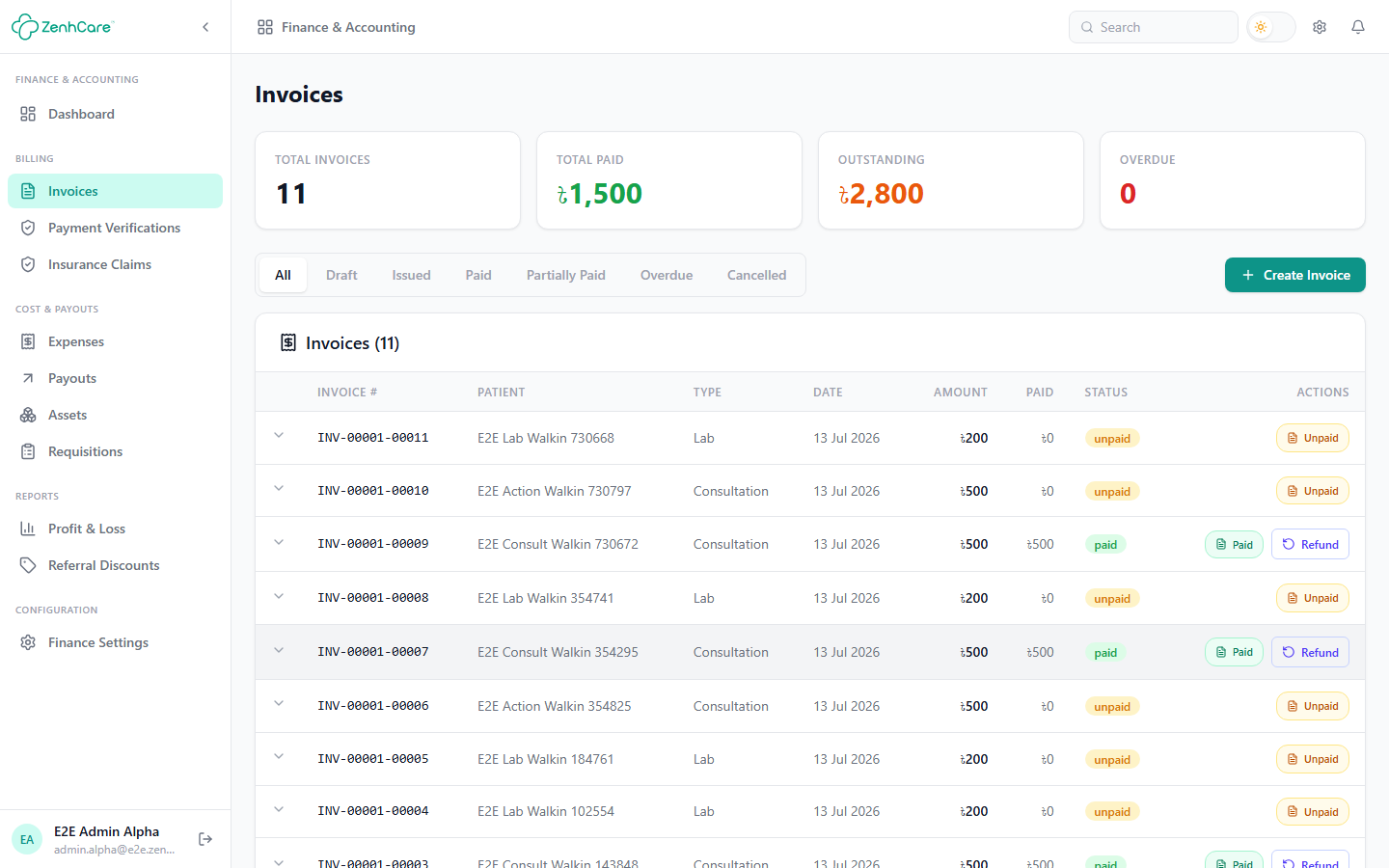Expand row INV-00001-00004
Screen dimensions: 1389x868
point(279,809)
